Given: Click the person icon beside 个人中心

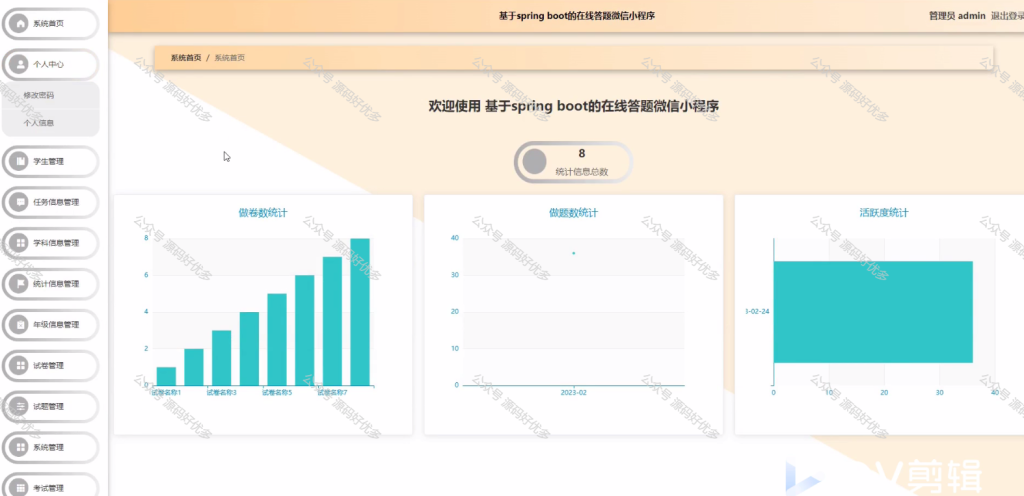Looking at the screenshot, I should pos(20,64).
